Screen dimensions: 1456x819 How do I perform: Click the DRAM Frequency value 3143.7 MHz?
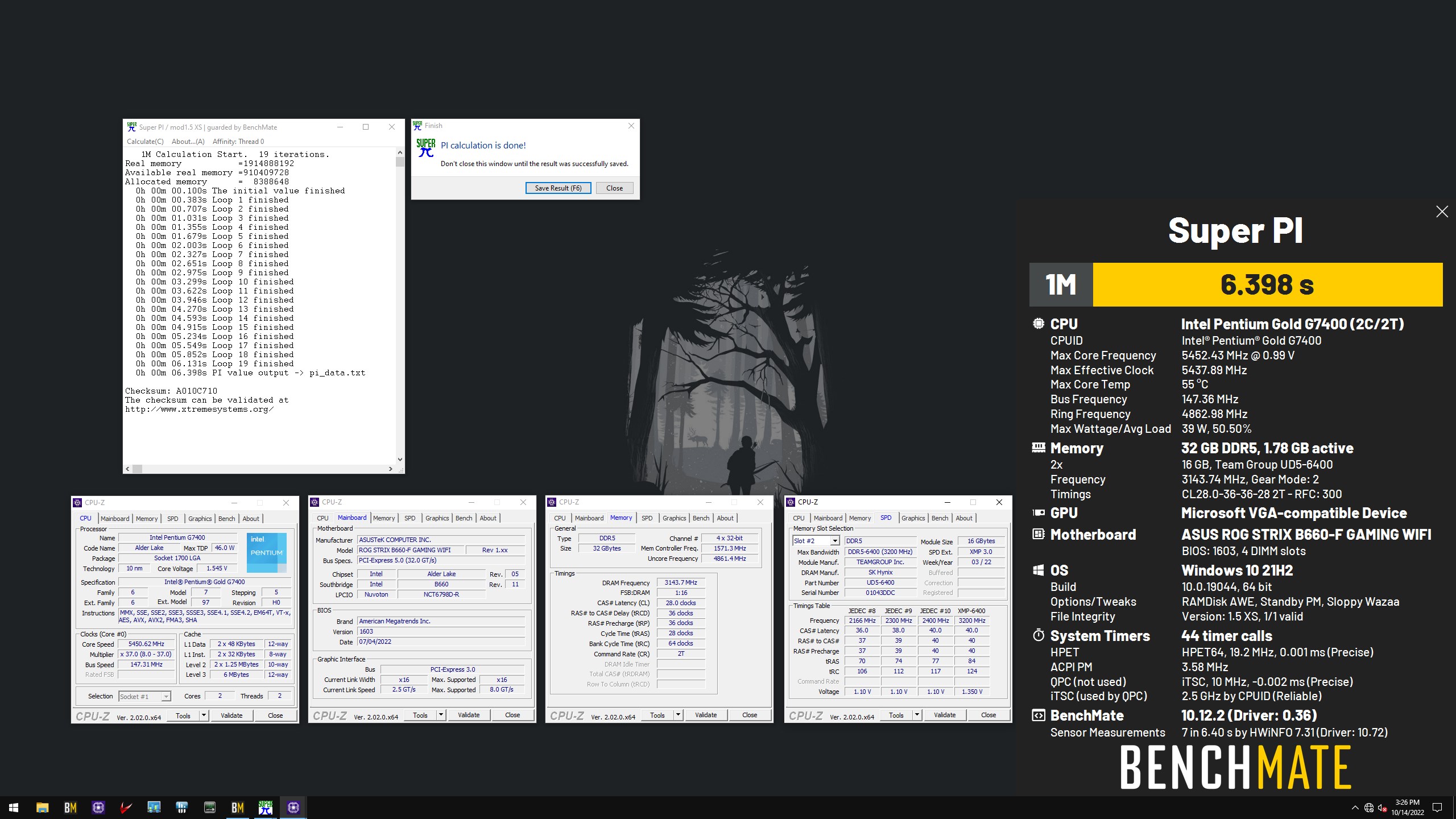[681, 582]
